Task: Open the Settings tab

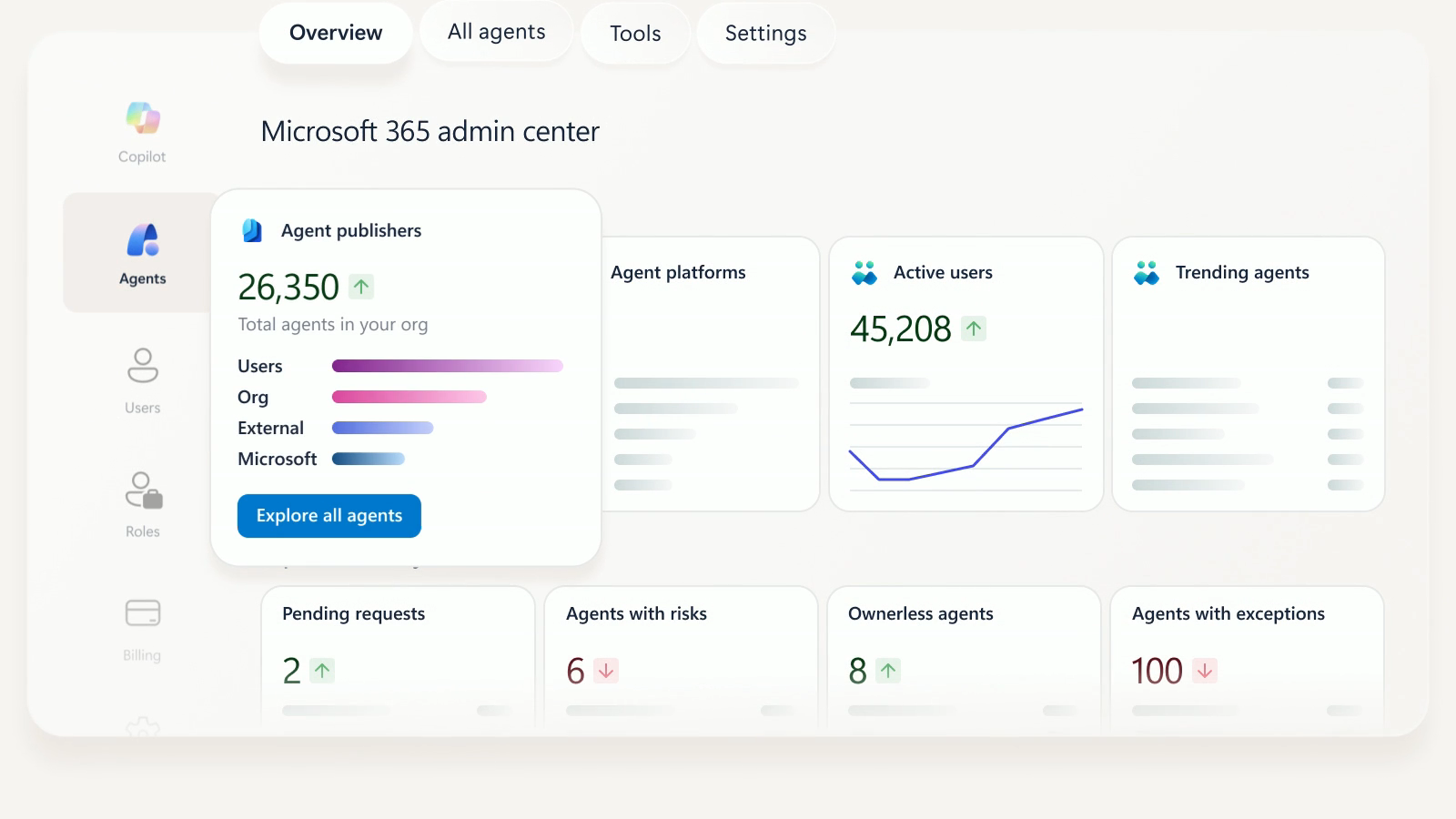Action: click(x=765, y=34)
